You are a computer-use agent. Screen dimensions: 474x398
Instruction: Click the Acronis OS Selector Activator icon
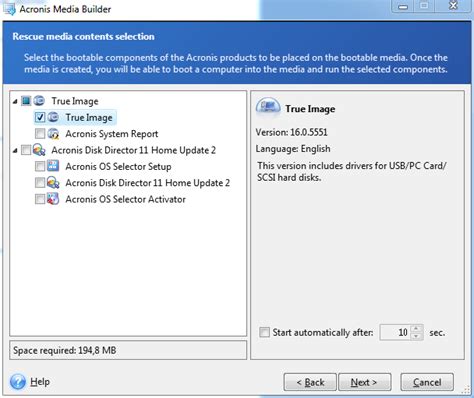[x=53, y=199]
